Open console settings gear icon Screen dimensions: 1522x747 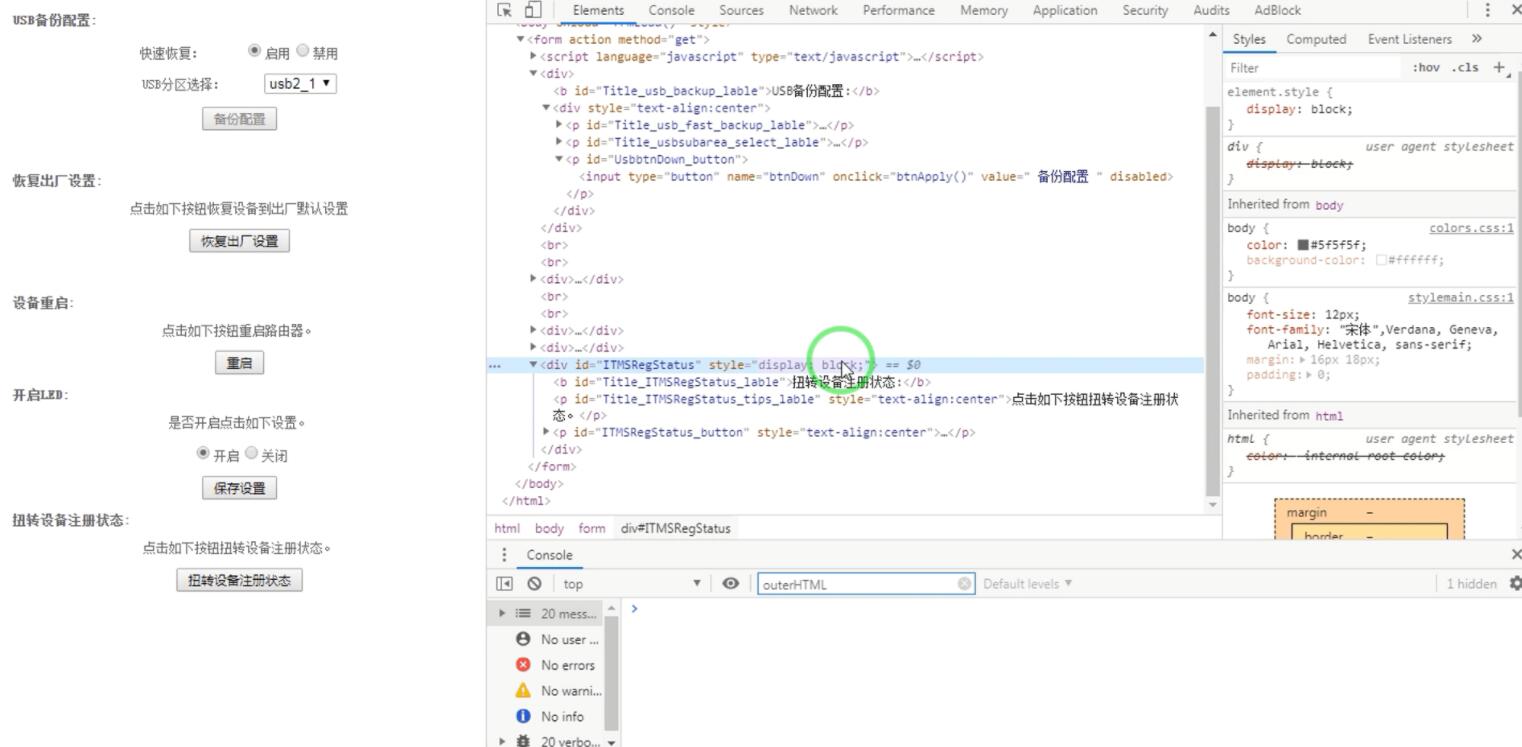[x=1515, y=584]
